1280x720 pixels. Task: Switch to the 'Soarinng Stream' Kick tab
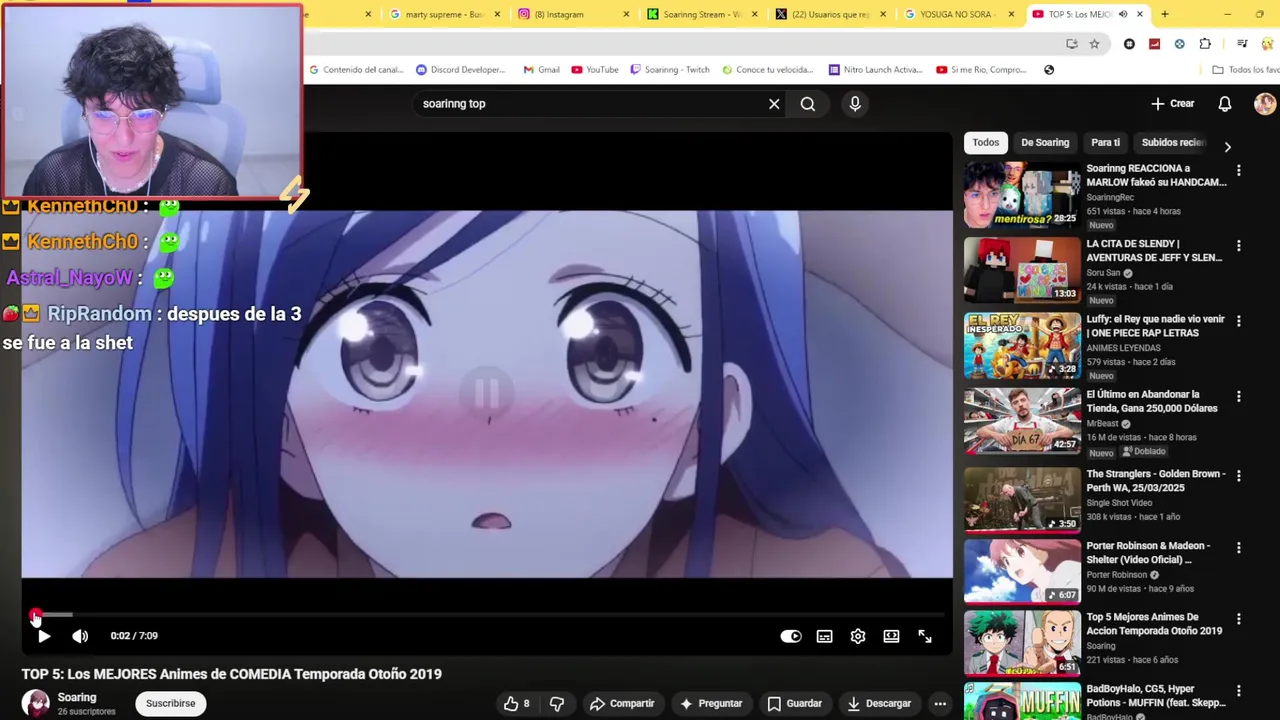coord(700,14)
